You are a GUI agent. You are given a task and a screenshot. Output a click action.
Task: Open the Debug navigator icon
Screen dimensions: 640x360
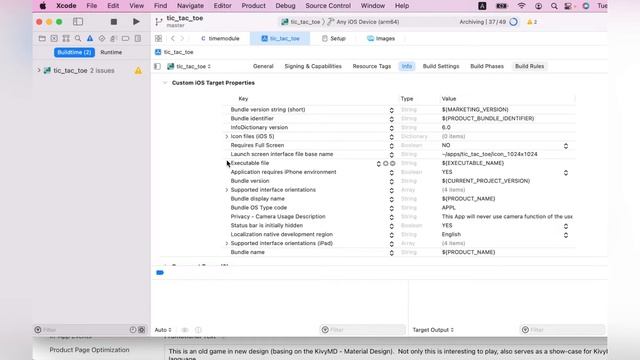tap(113, 38)
